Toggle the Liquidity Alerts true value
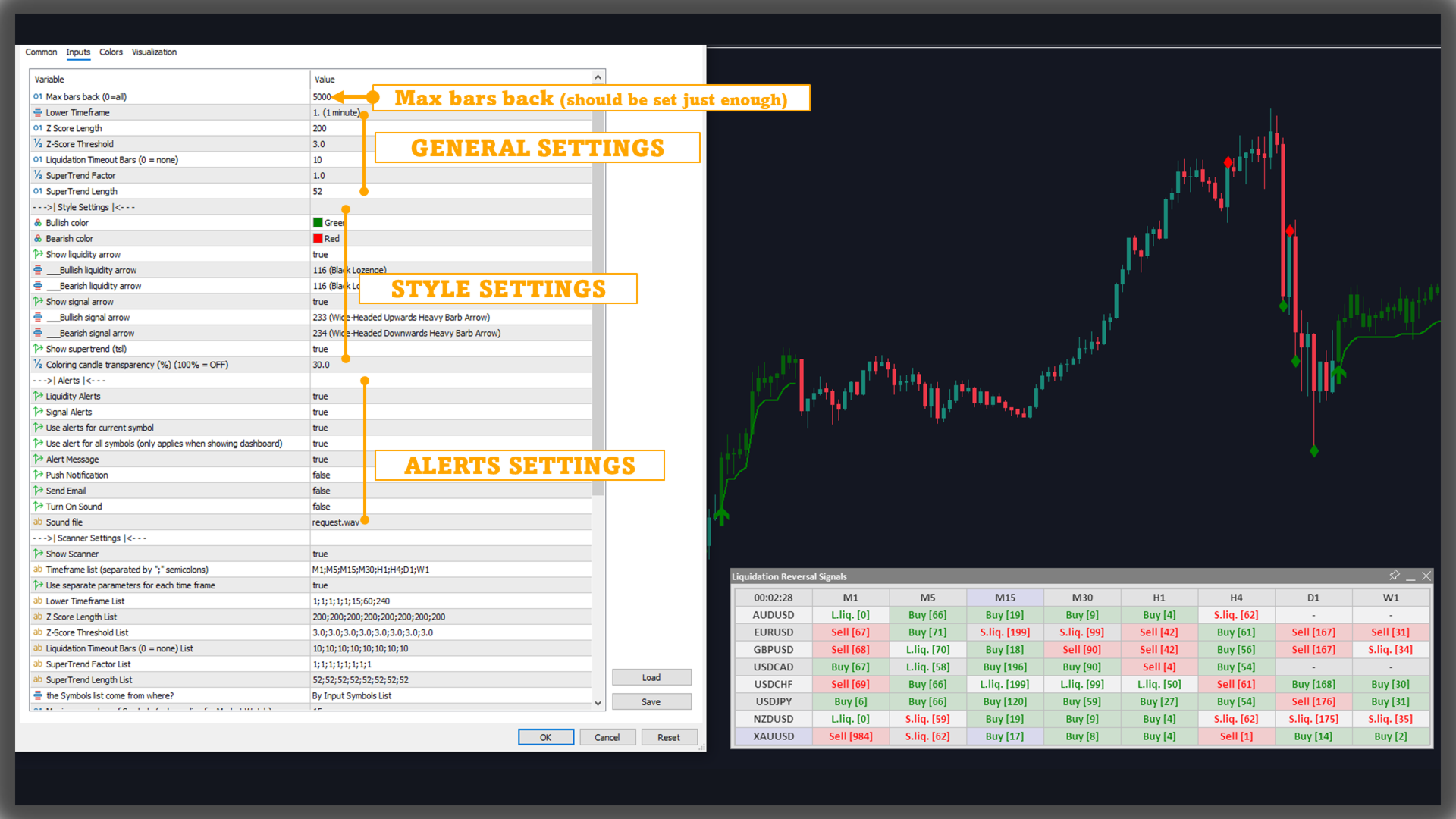 pyautogui.click(x=321, y=396)
